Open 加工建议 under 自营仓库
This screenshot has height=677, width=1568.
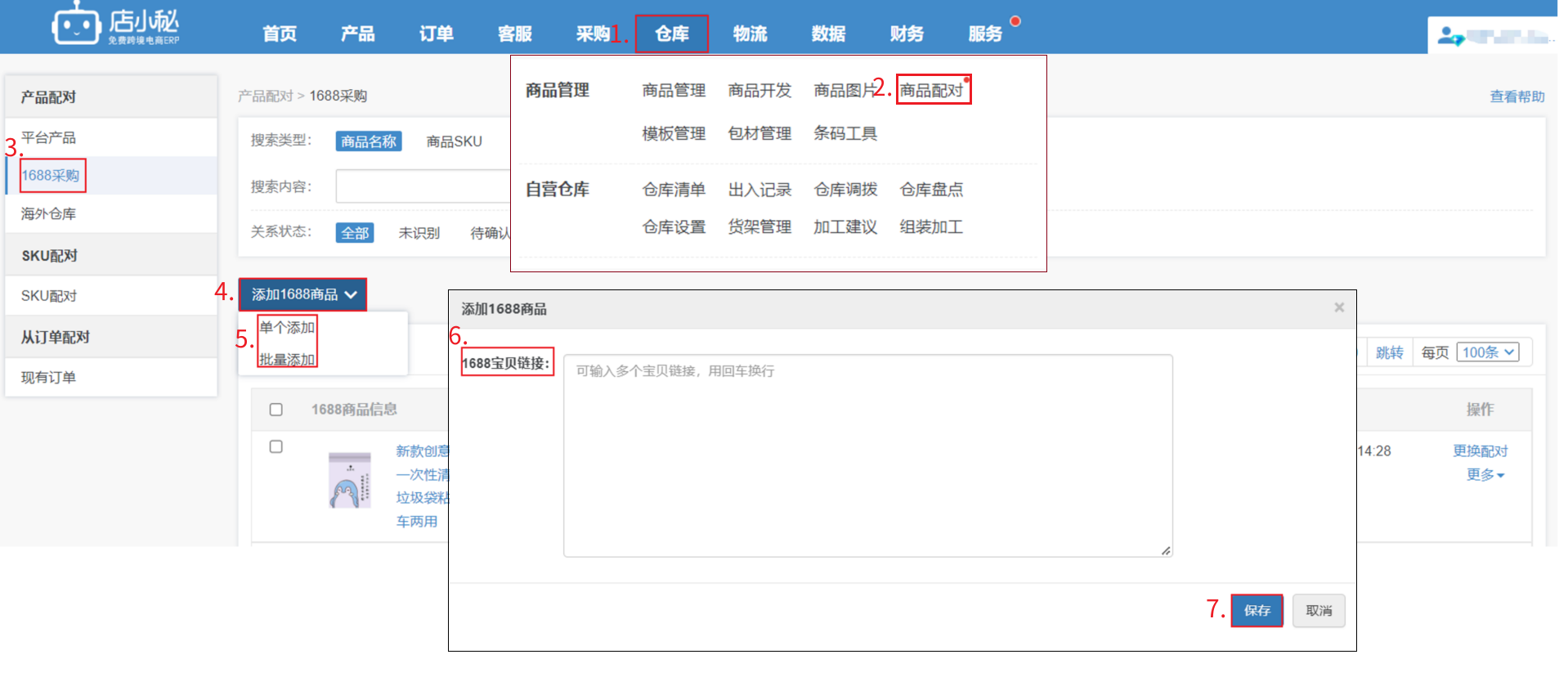click(845, 226)
